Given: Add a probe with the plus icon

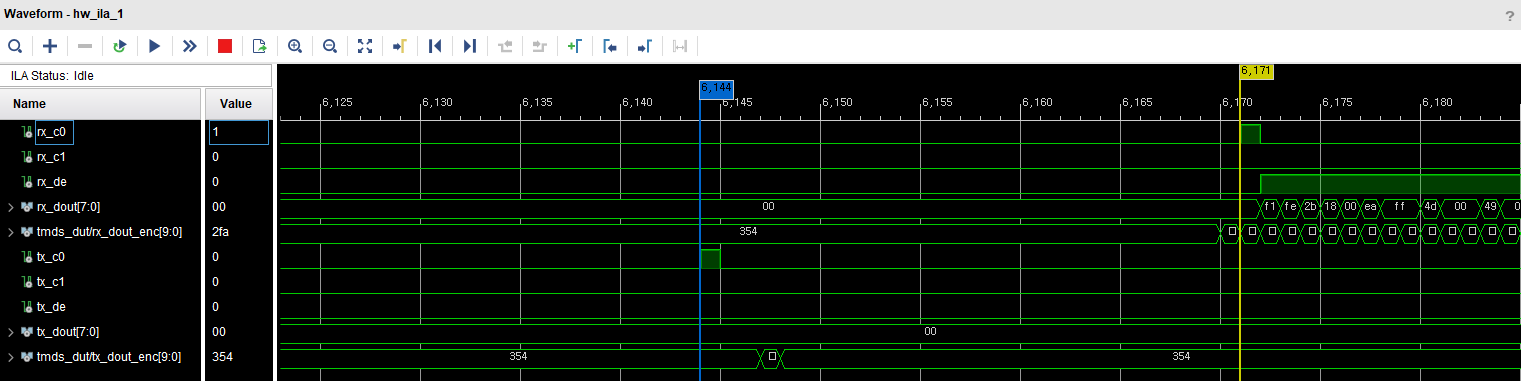Looking at the screenshot, I should (50, 46).
